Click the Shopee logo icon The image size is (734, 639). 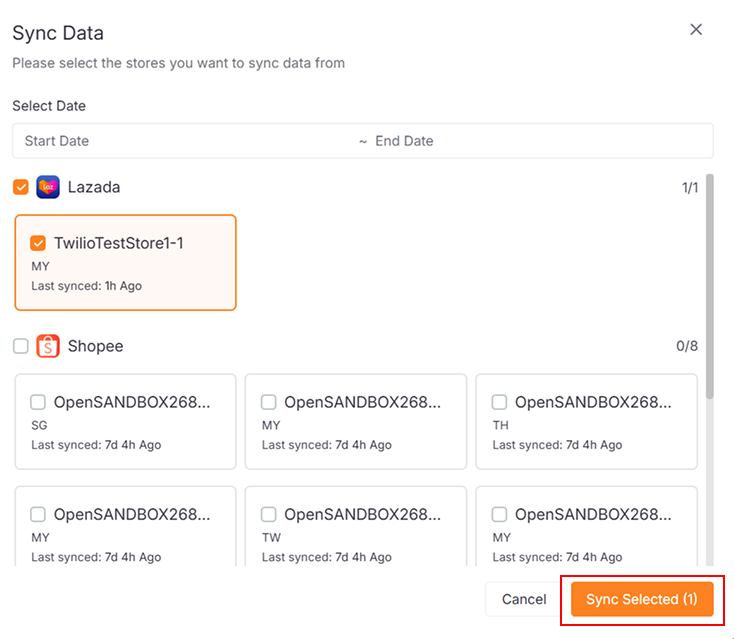coord(48,346)
